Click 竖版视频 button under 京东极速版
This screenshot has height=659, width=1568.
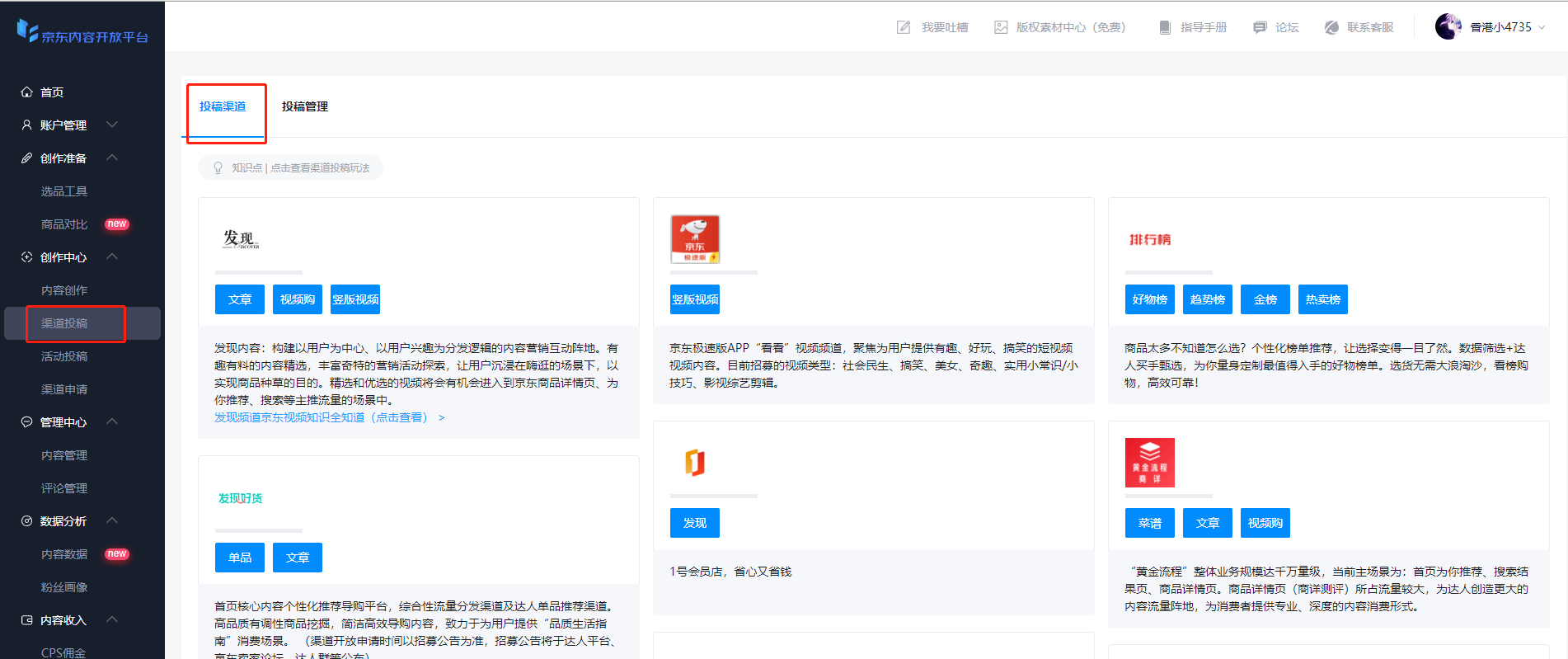(x=695, y=299)
